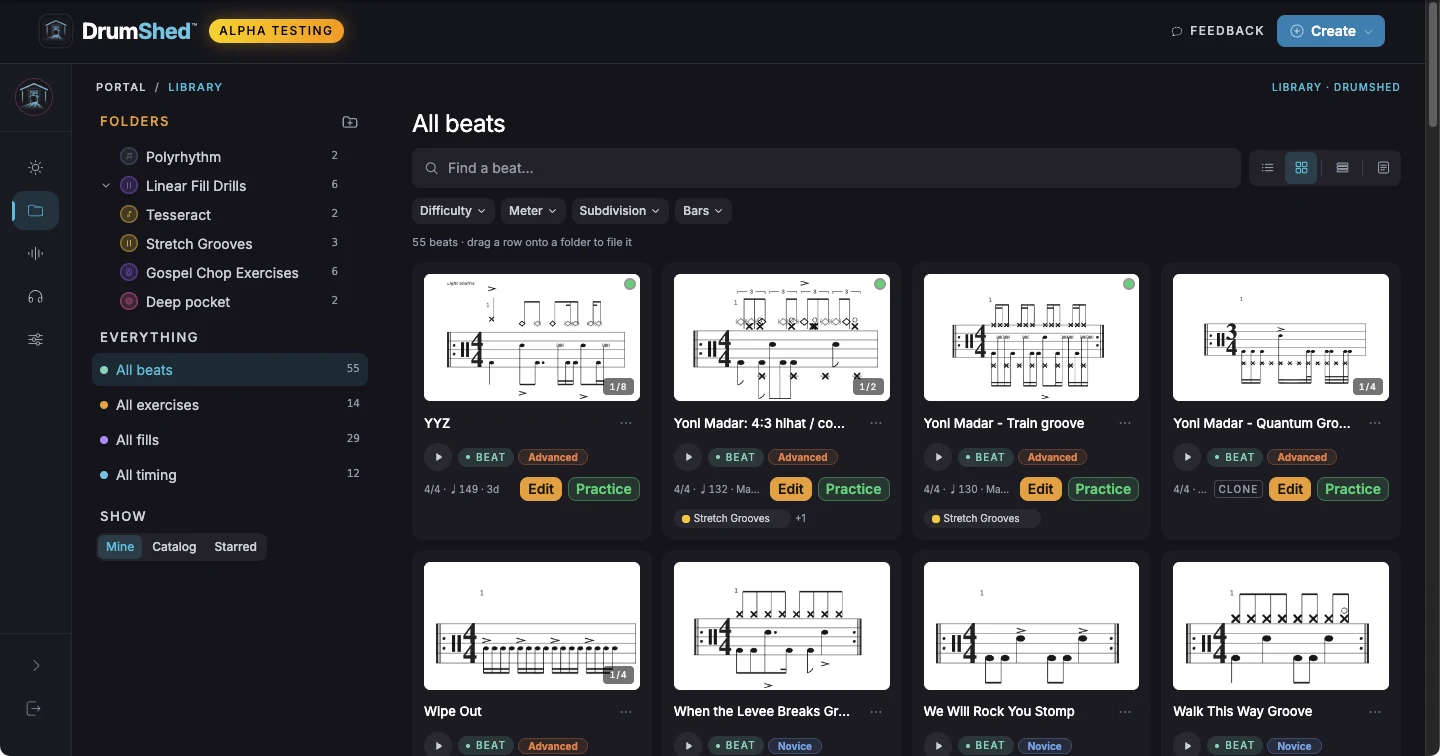
Task: Switch to the page view at far right
Action: pyautogui.click(x=1383, y=168)
